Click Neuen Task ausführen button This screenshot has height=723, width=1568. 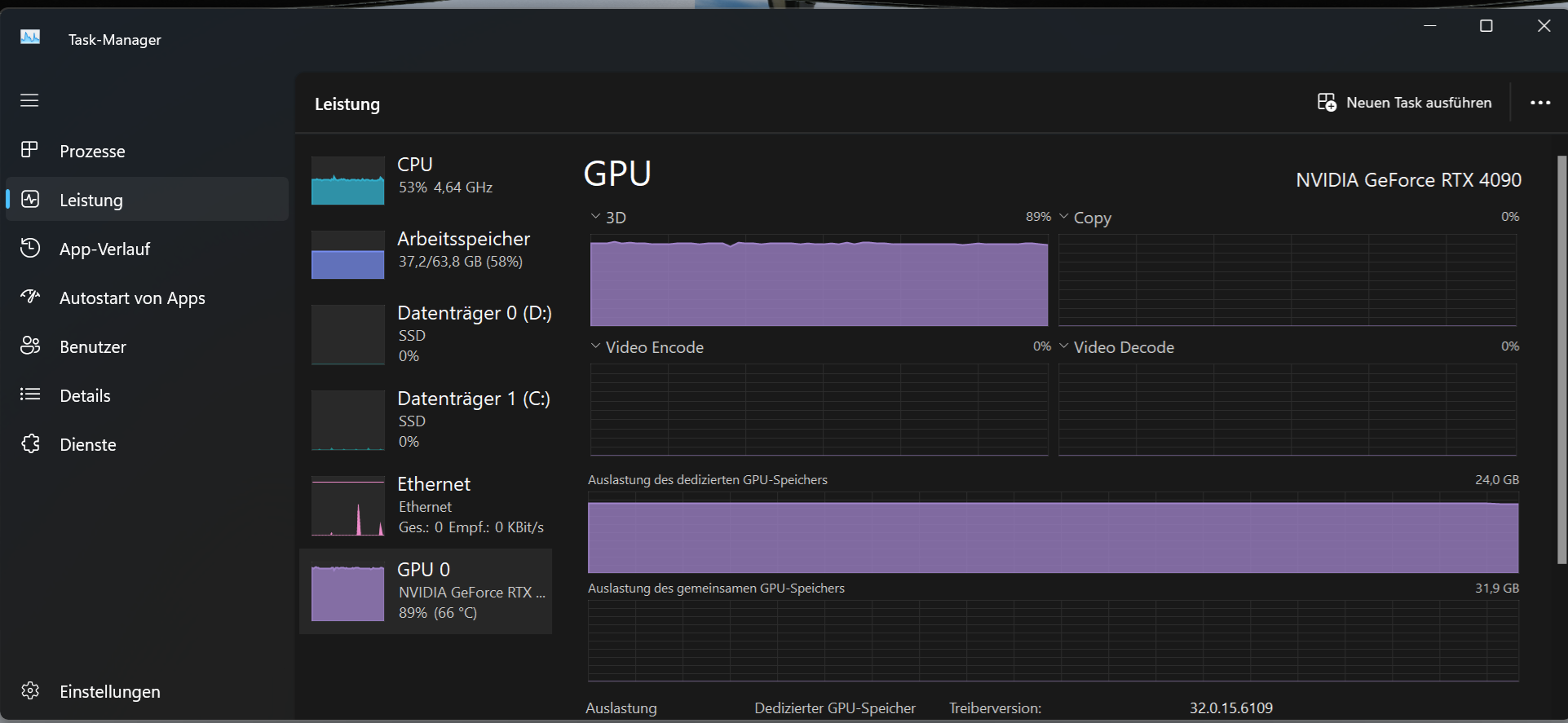(x=1405, y=103)
